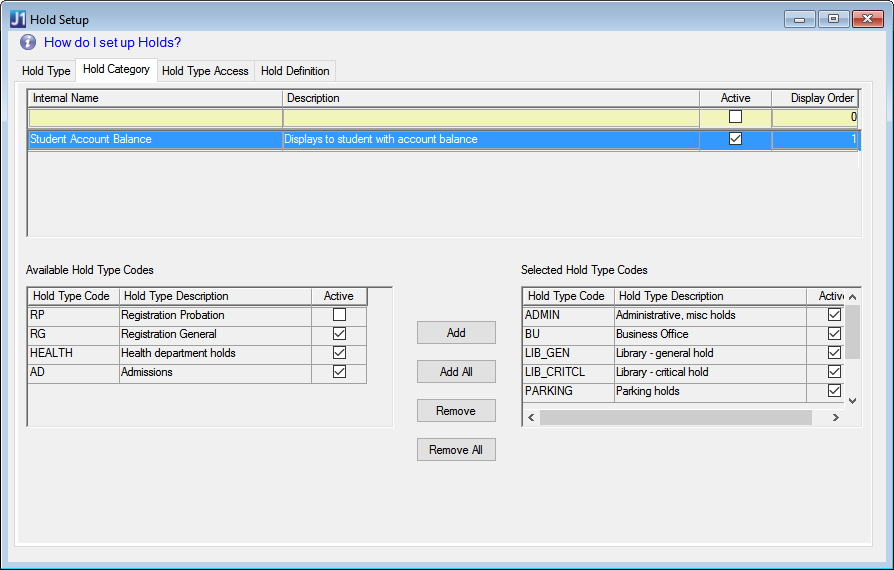This screenshot has width=894, height=570.
Task: Click Remove All hold type codes
Action: (456, 450)
